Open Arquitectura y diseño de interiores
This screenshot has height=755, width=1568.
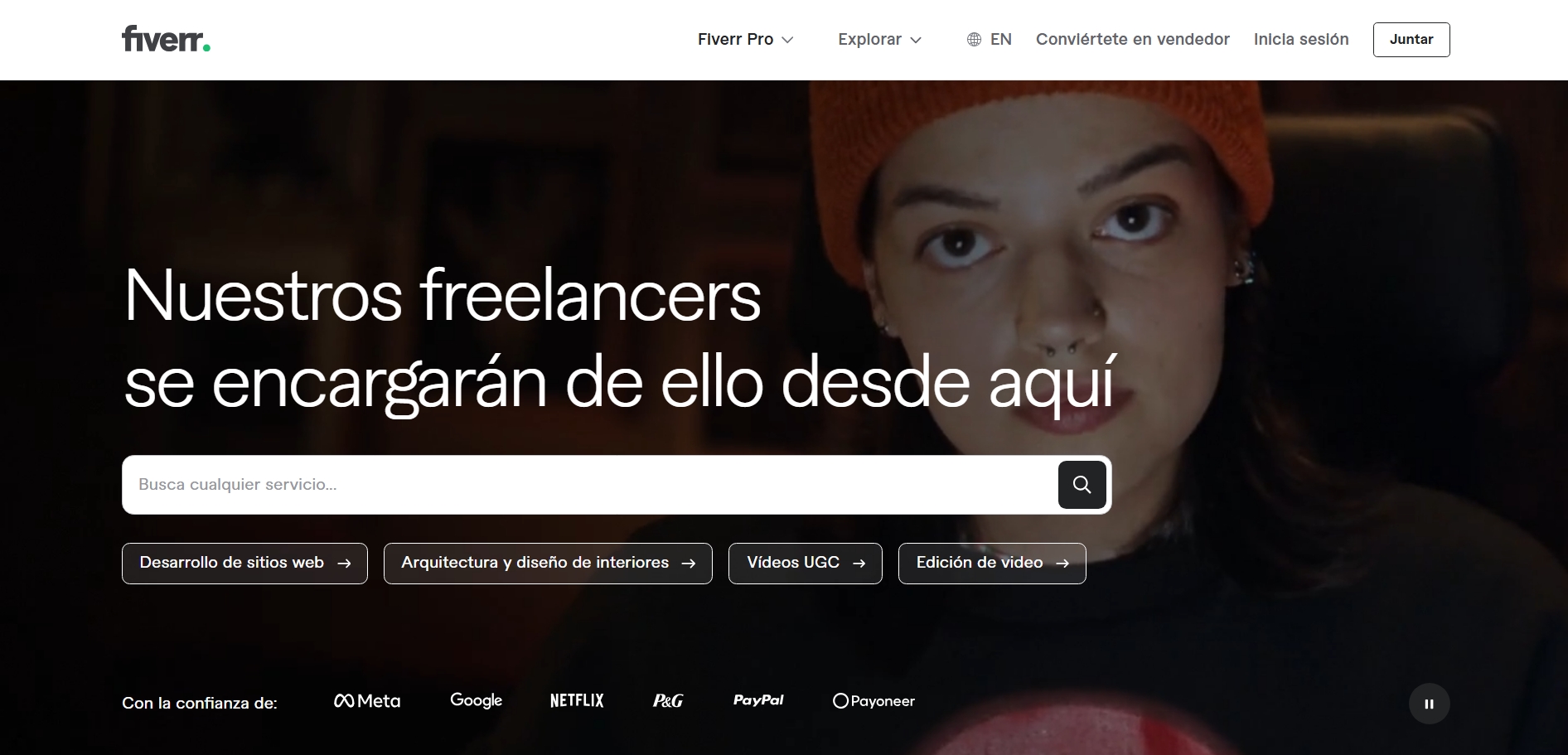pos(548,564)
